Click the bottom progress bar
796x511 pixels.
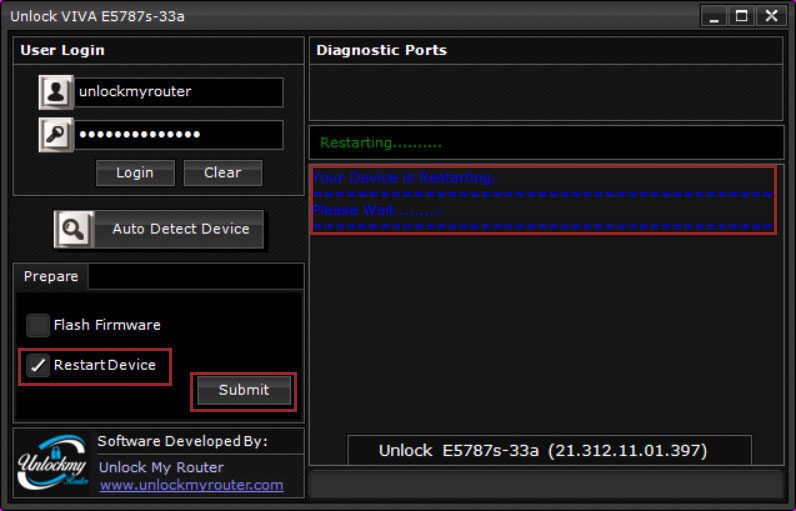546,485
